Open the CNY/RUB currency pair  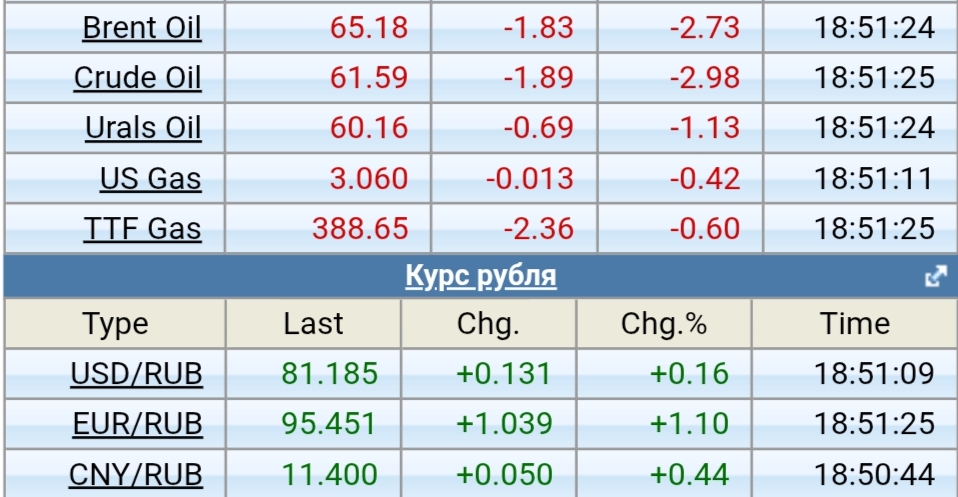(x=135, y=473)
